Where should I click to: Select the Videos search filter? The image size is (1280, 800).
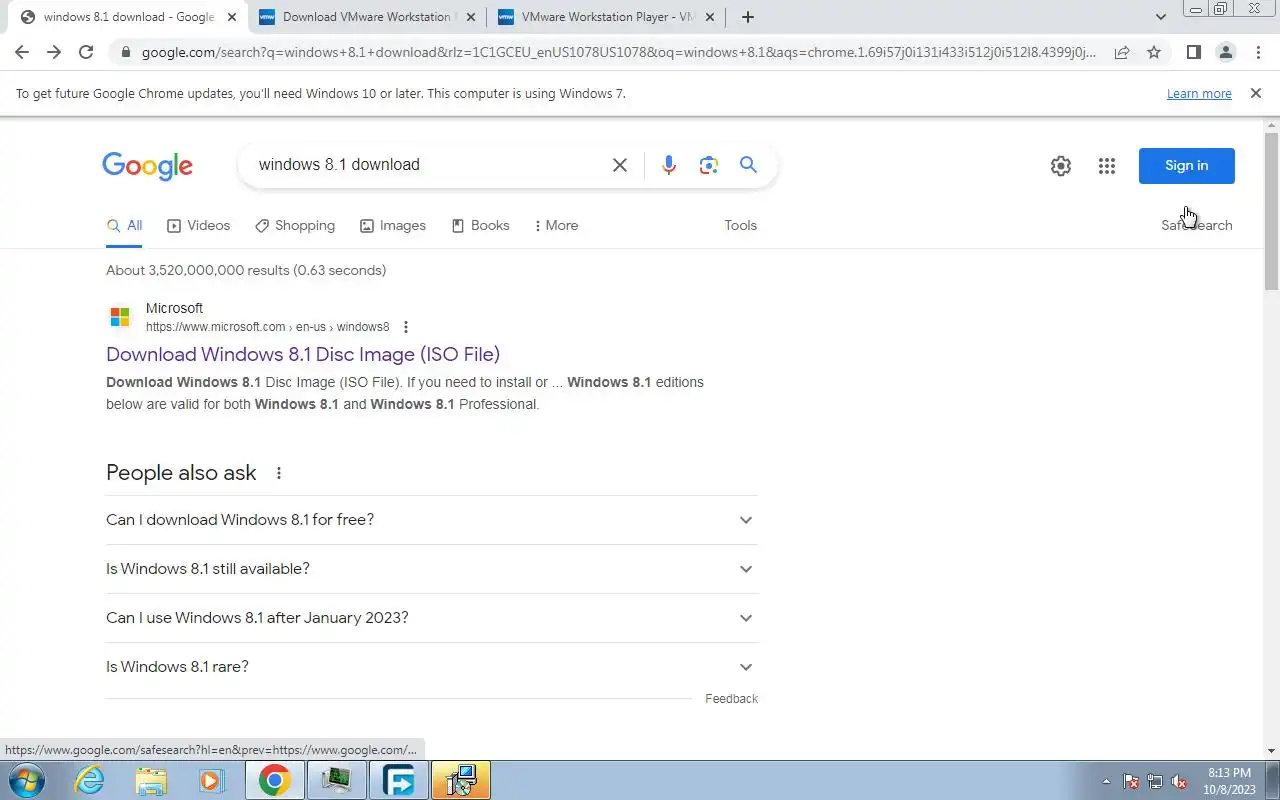(198, 226)
